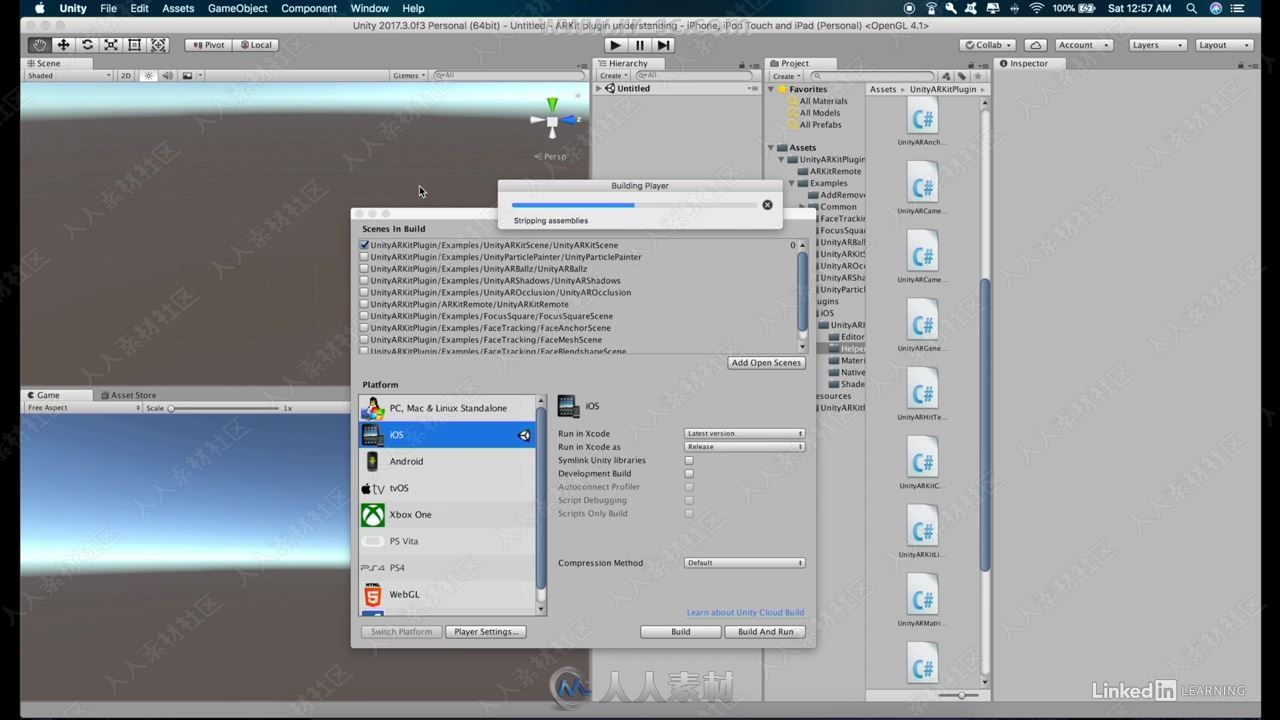The width and height of the screenshot is (1280, 720).
Task: Toggle scene effects image icon
Action: point(188,75)
